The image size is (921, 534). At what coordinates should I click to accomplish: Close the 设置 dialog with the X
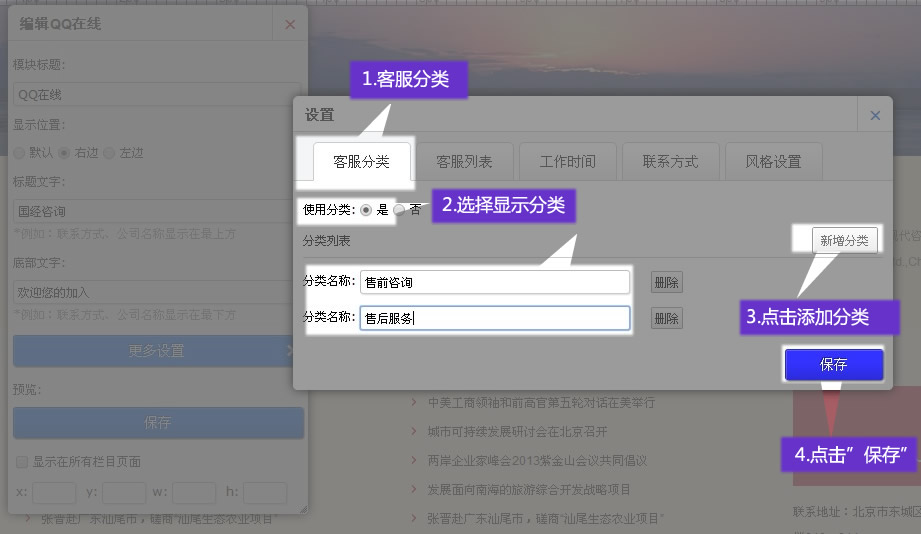[875, 115]
